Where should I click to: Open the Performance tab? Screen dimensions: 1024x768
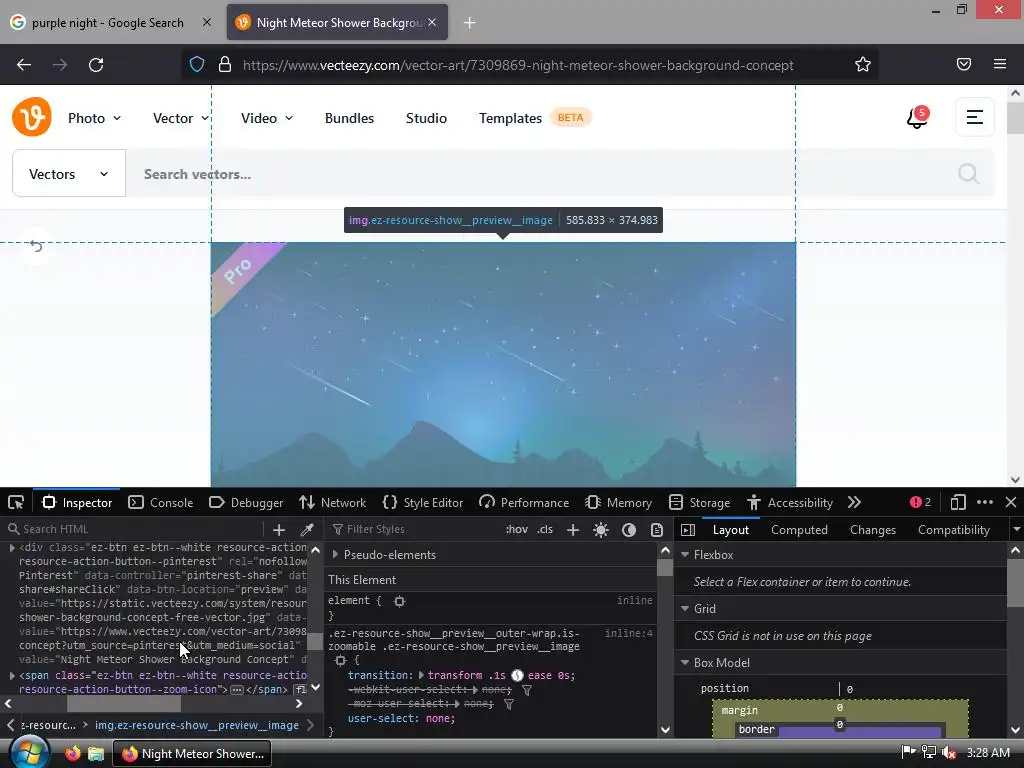tap(524, 502)
